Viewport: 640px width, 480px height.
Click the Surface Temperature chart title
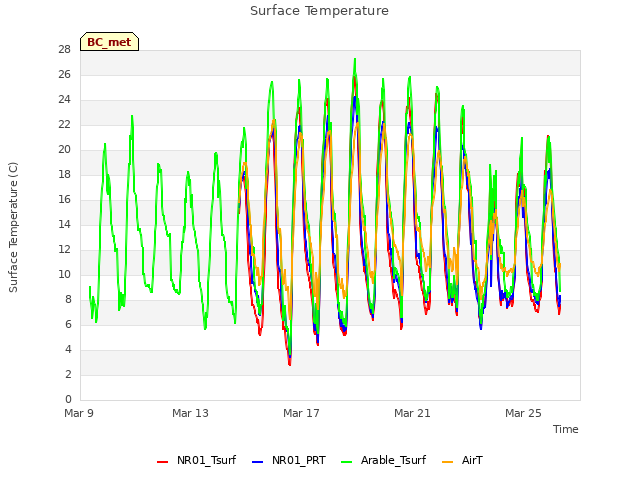pos(319,11)
